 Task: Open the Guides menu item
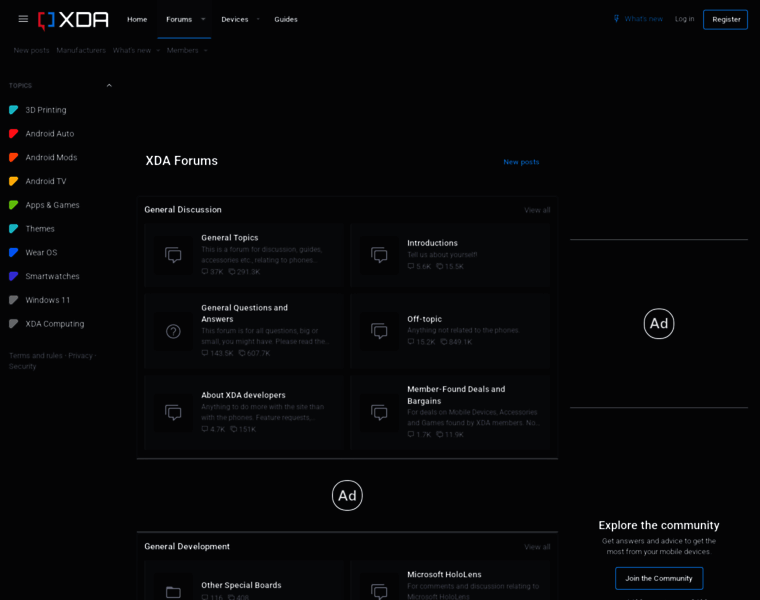point(286,19)
